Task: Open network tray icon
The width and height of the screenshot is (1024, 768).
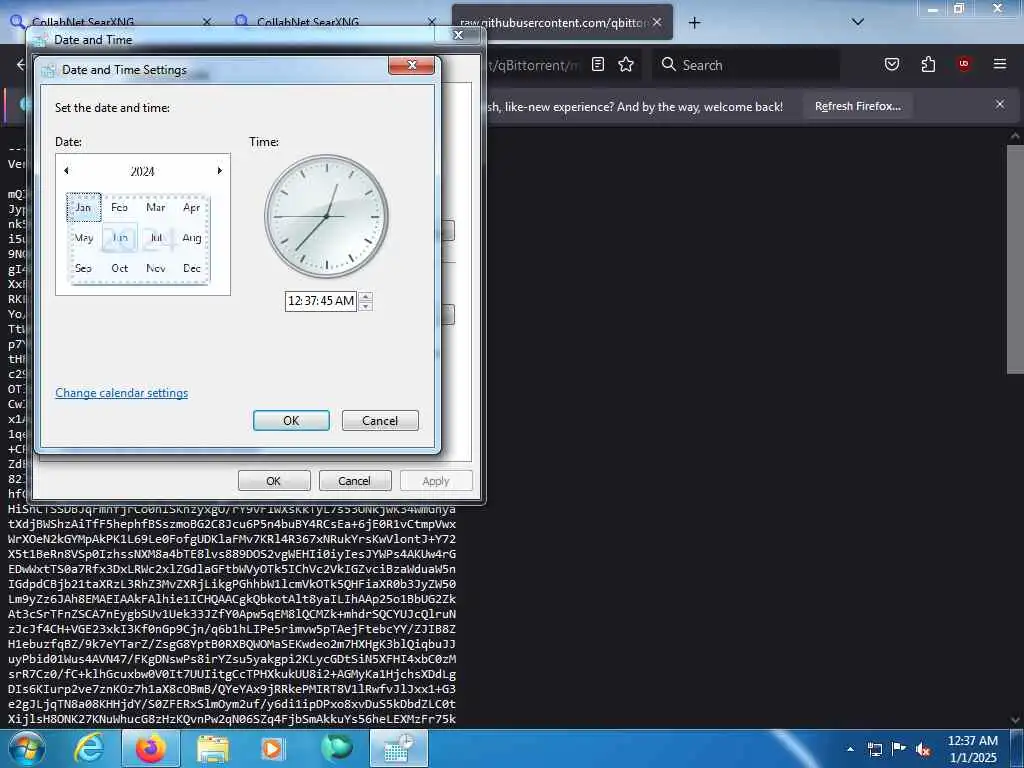Action: tap(874, 749)
